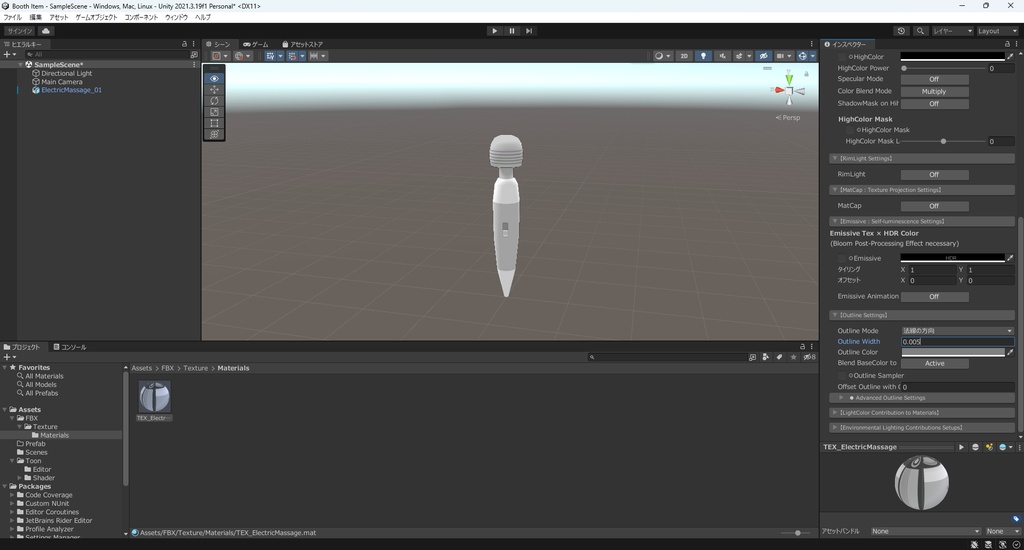Open the Unity search magnifier icon
Viewport: 1024px width, 550px height.
pyautogui.click(x=920, y=31)
